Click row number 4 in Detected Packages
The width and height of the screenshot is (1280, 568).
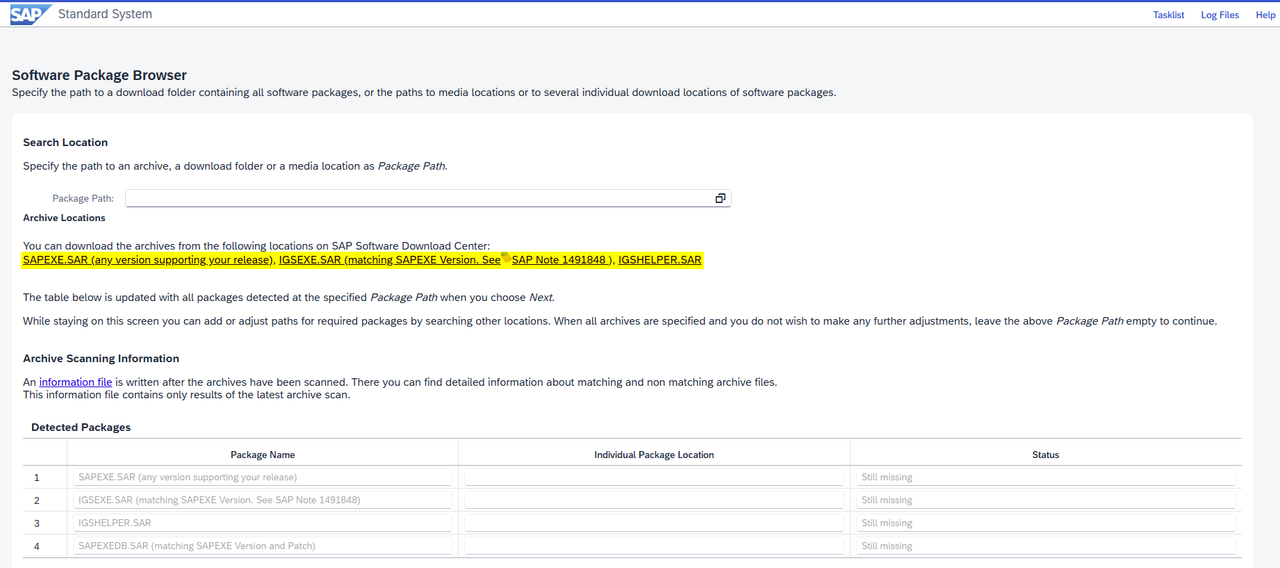coord(37,546)
